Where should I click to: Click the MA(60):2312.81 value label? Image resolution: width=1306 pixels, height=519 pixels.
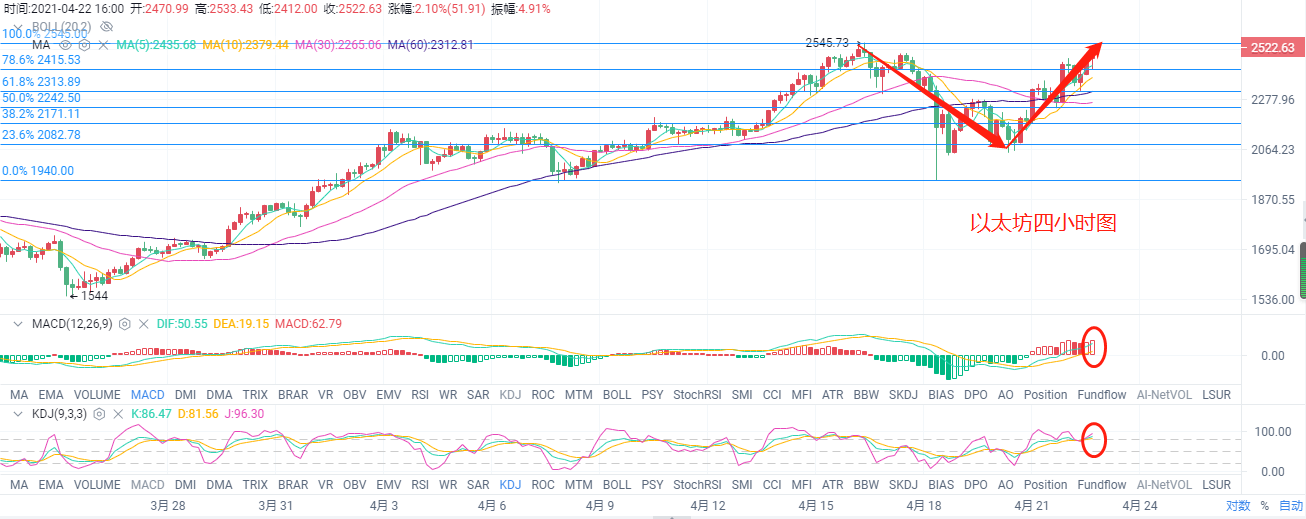click(x=430, y=45)
